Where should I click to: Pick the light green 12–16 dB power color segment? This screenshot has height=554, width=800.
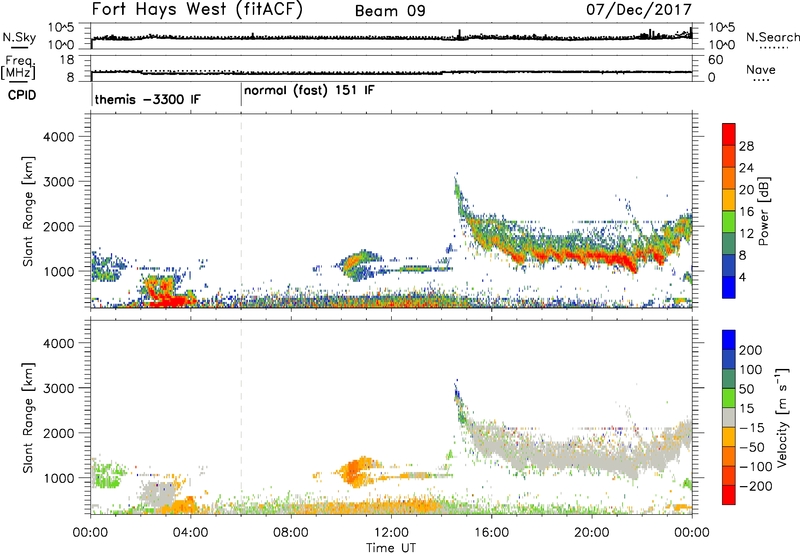[729, 221]
